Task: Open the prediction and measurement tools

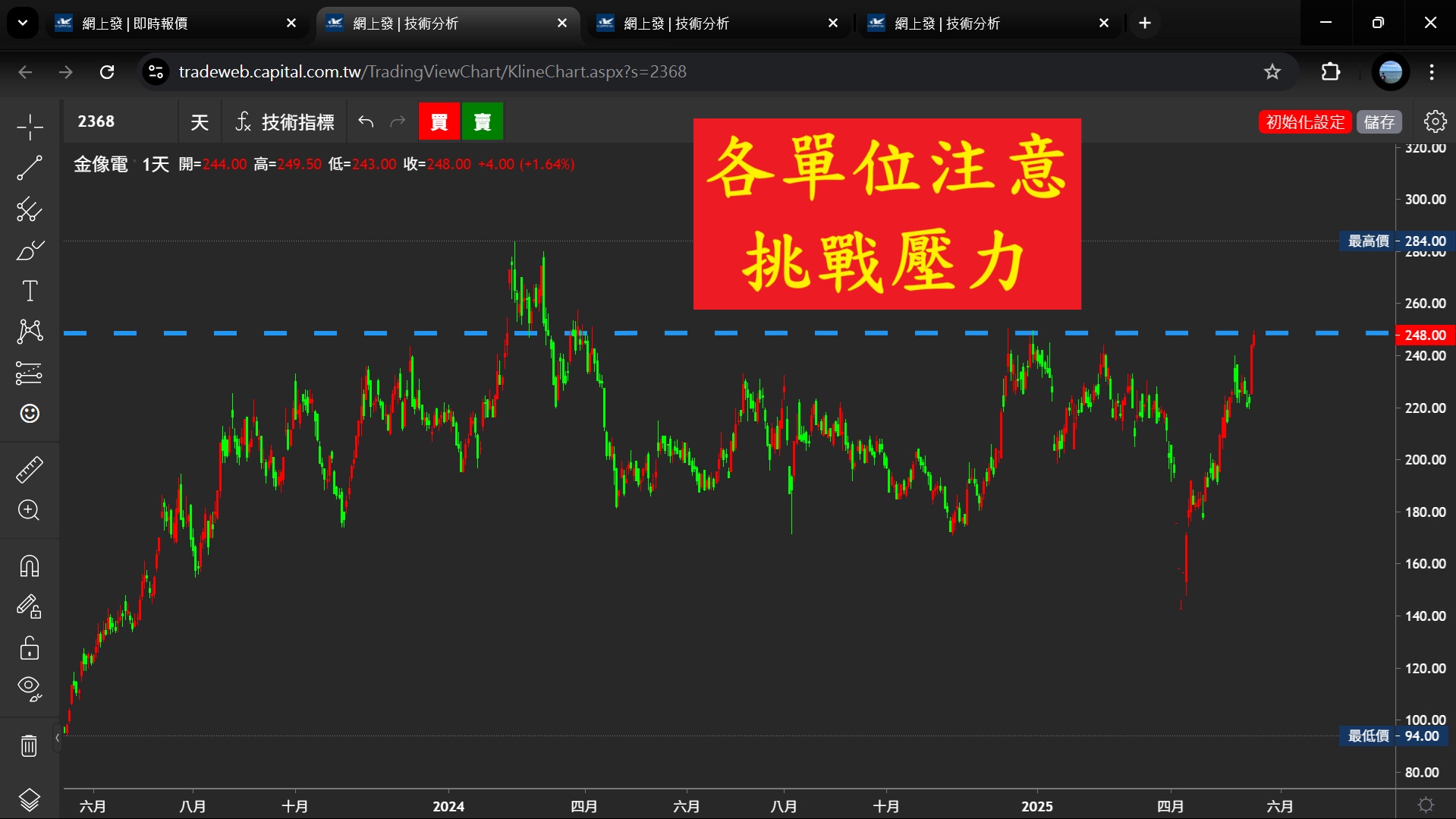Action: coord(30,373)
